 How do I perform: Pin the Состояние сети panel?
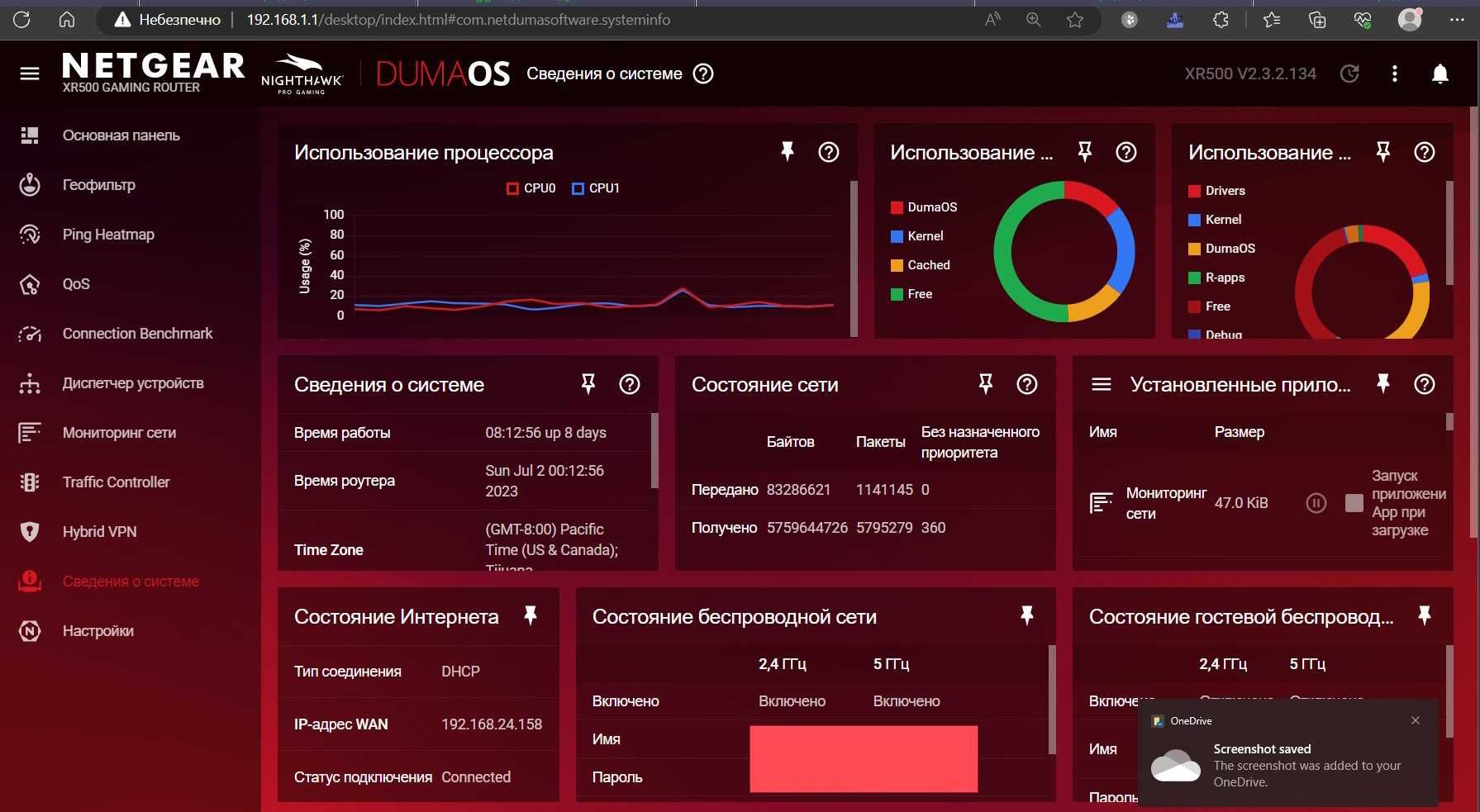click(986, 383)
